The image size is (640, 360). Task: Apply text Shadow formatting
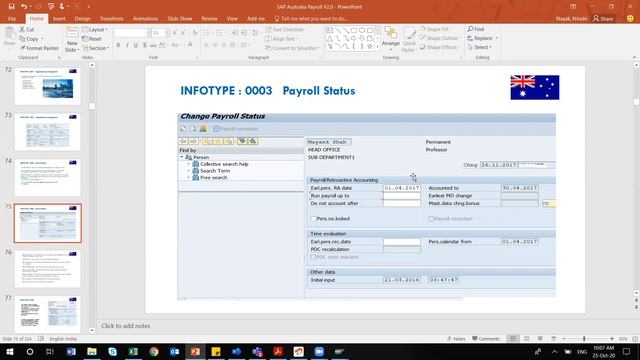(144, 45)
